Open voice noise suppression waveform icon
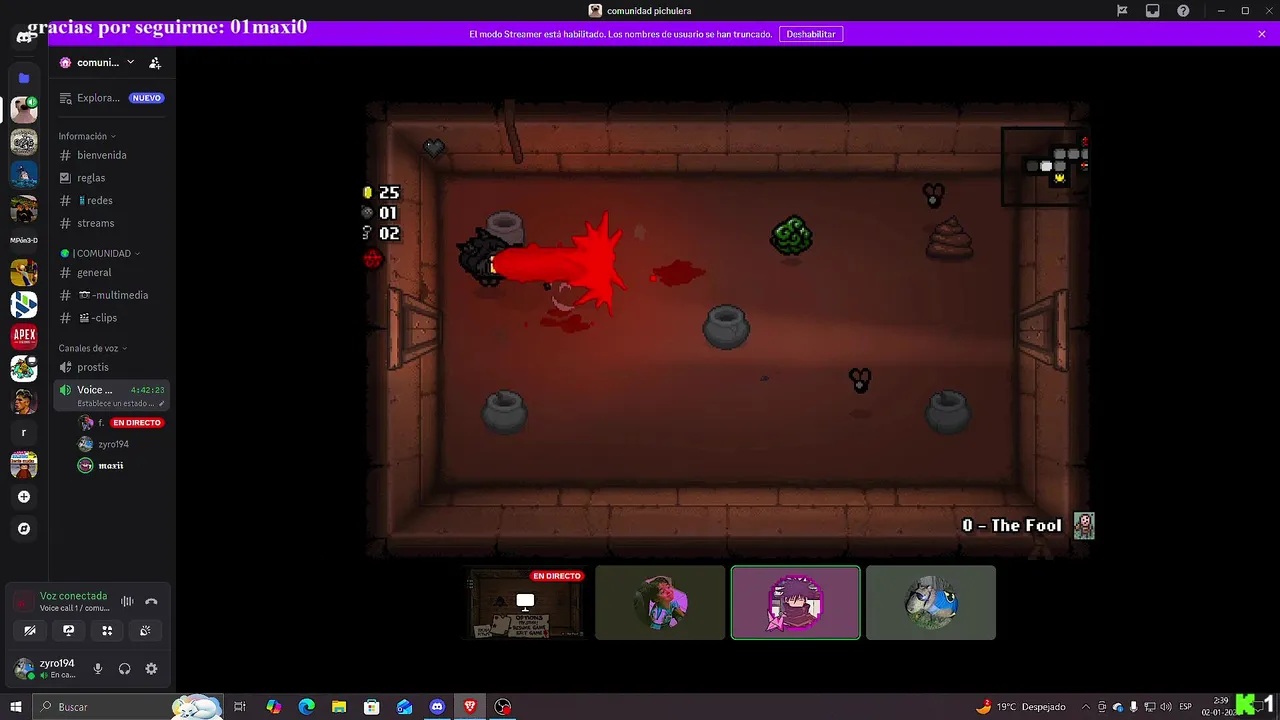This screenshot has width=1280, height=720. point(127,602)
